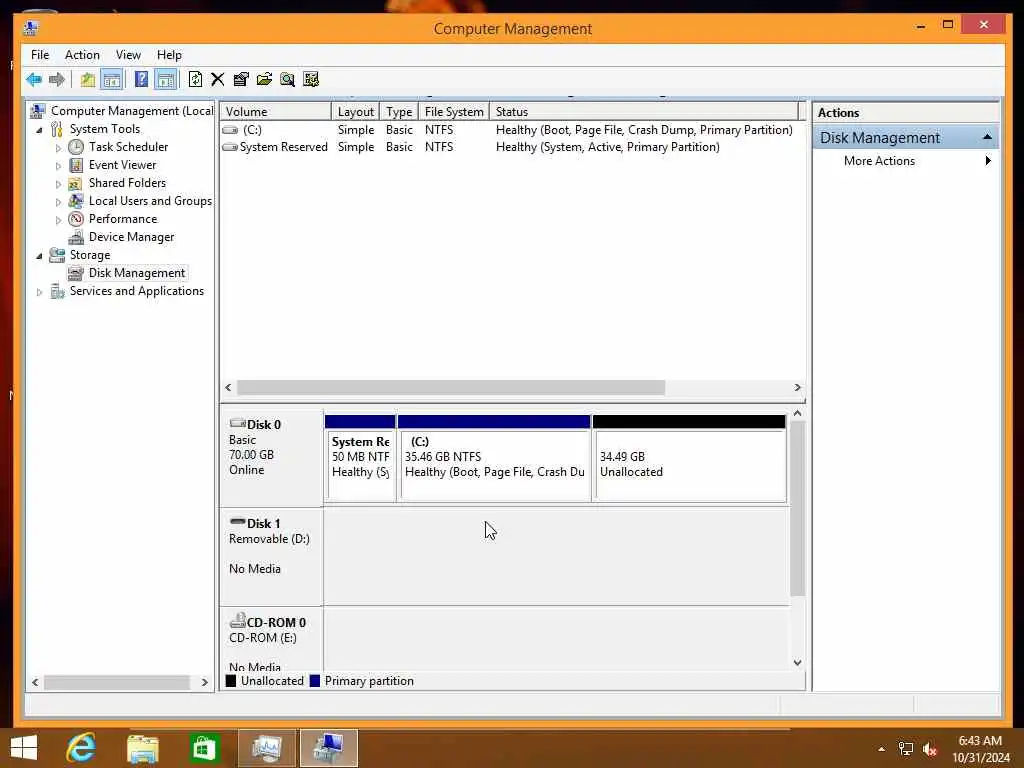1024x768 pixels.
Task: Open Properties toolbar icon
Action: [x=240, y=80]
